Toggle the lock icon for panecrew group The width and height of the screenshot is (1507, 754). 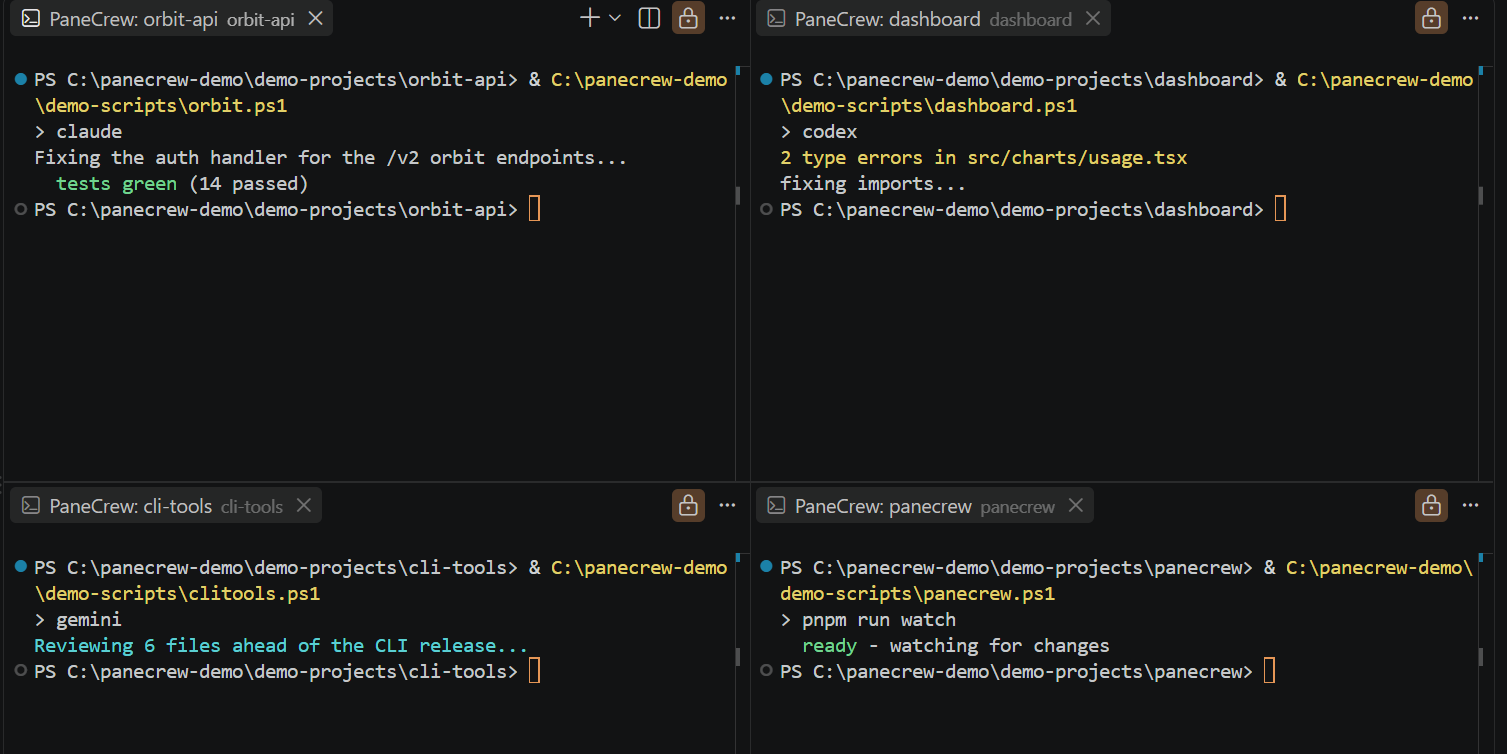coord(1431,506)
